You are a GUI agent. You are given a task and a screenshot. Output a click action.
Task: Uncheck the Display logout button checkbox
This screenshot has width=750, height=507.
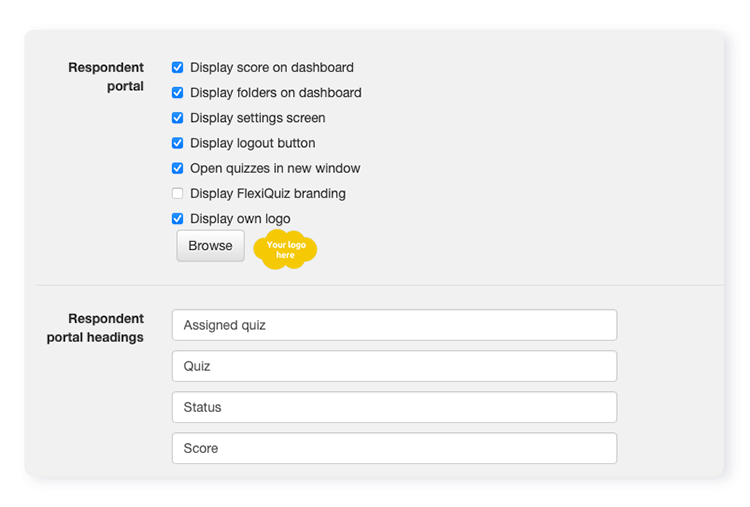pyautogui.click(x=177, y=143)
